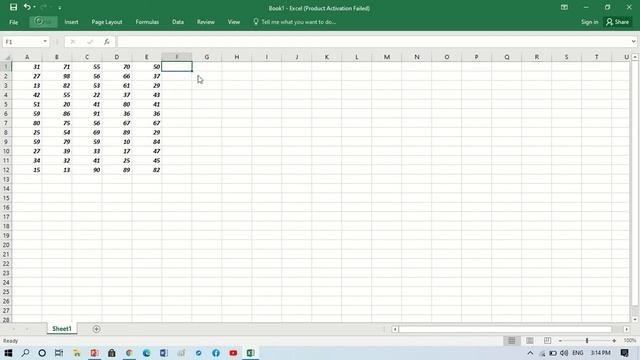Click the zoom slider handle

587,340
